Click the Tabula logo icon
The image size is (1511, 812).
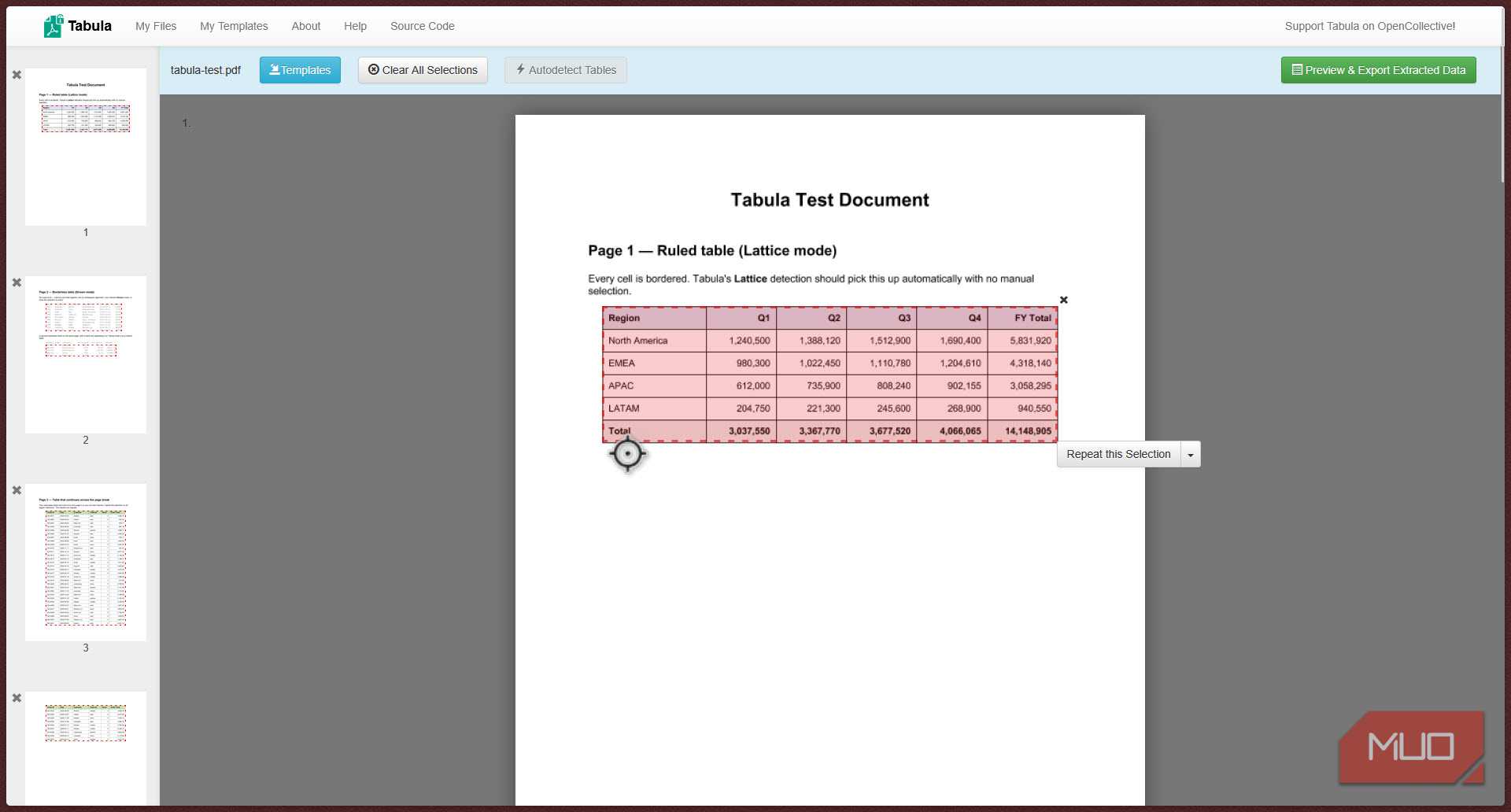54,26
